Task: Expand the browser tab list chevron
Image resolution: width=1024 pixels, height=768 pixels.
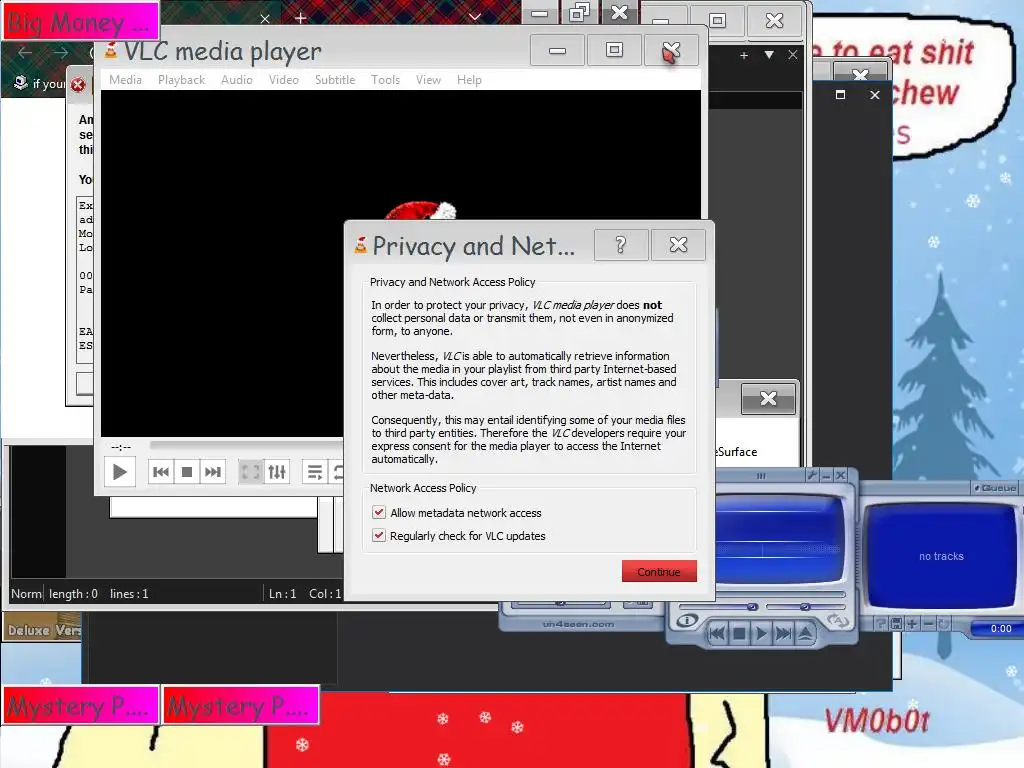Action: coord(475,17)
